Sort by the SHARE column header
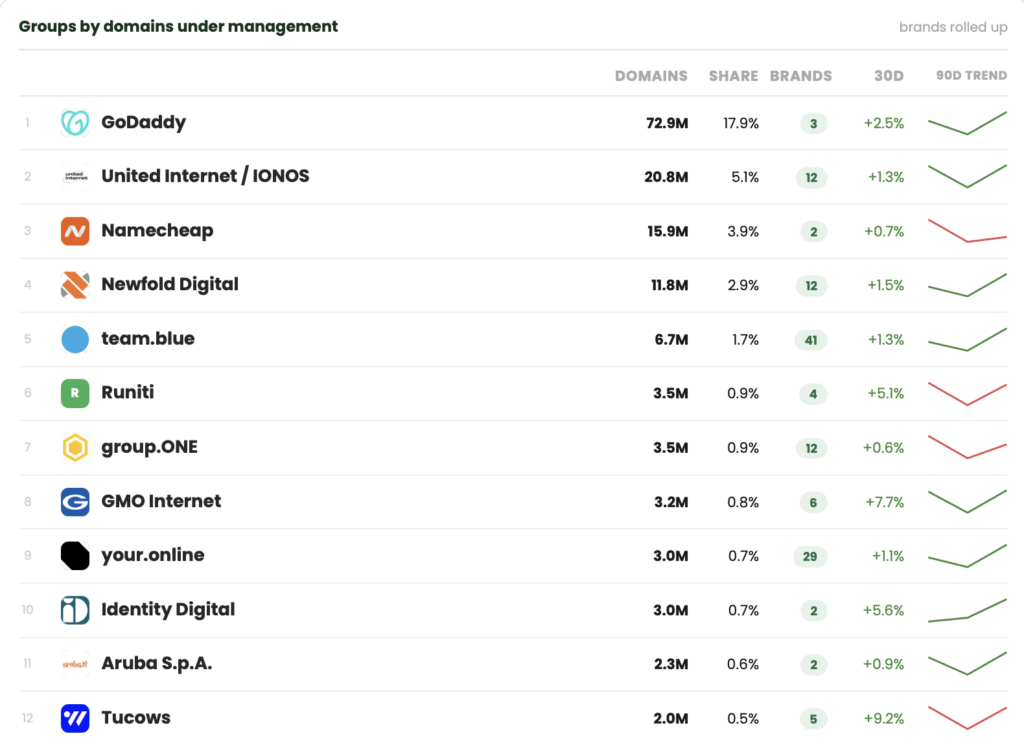Image resolution: width=1024 pixels, height=745 pixels. (x=733, y=76)
